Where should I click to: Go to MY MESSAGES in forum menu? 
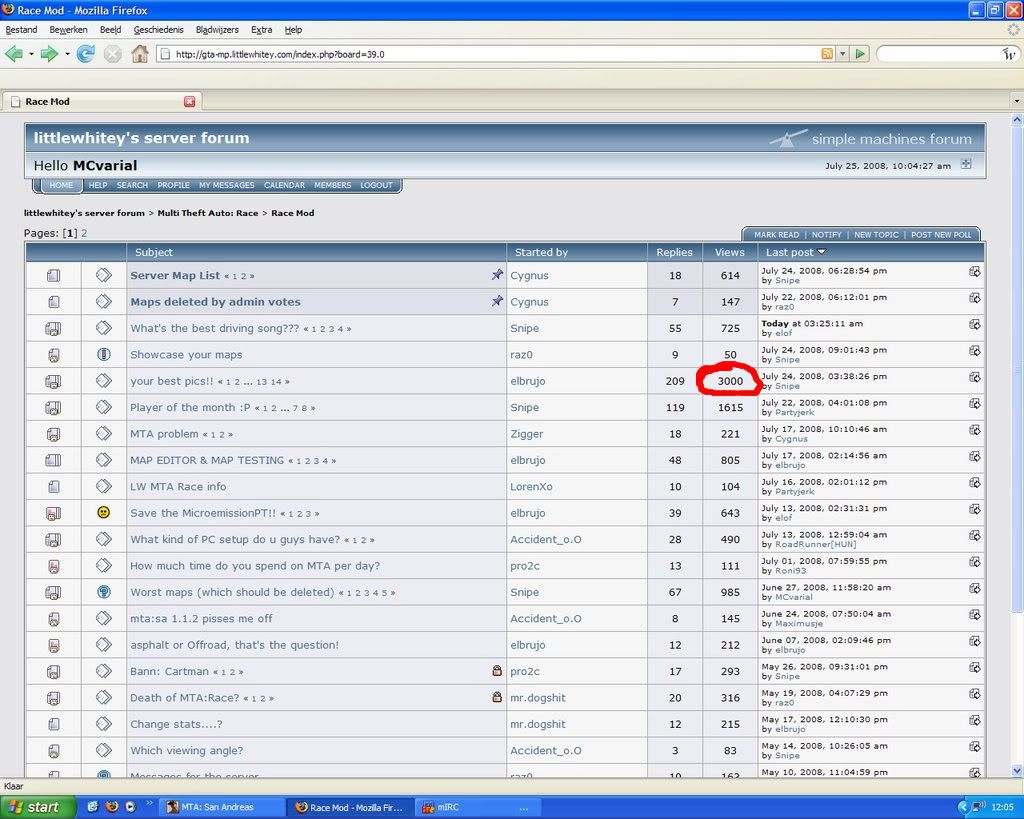click(x=227, y=185)
